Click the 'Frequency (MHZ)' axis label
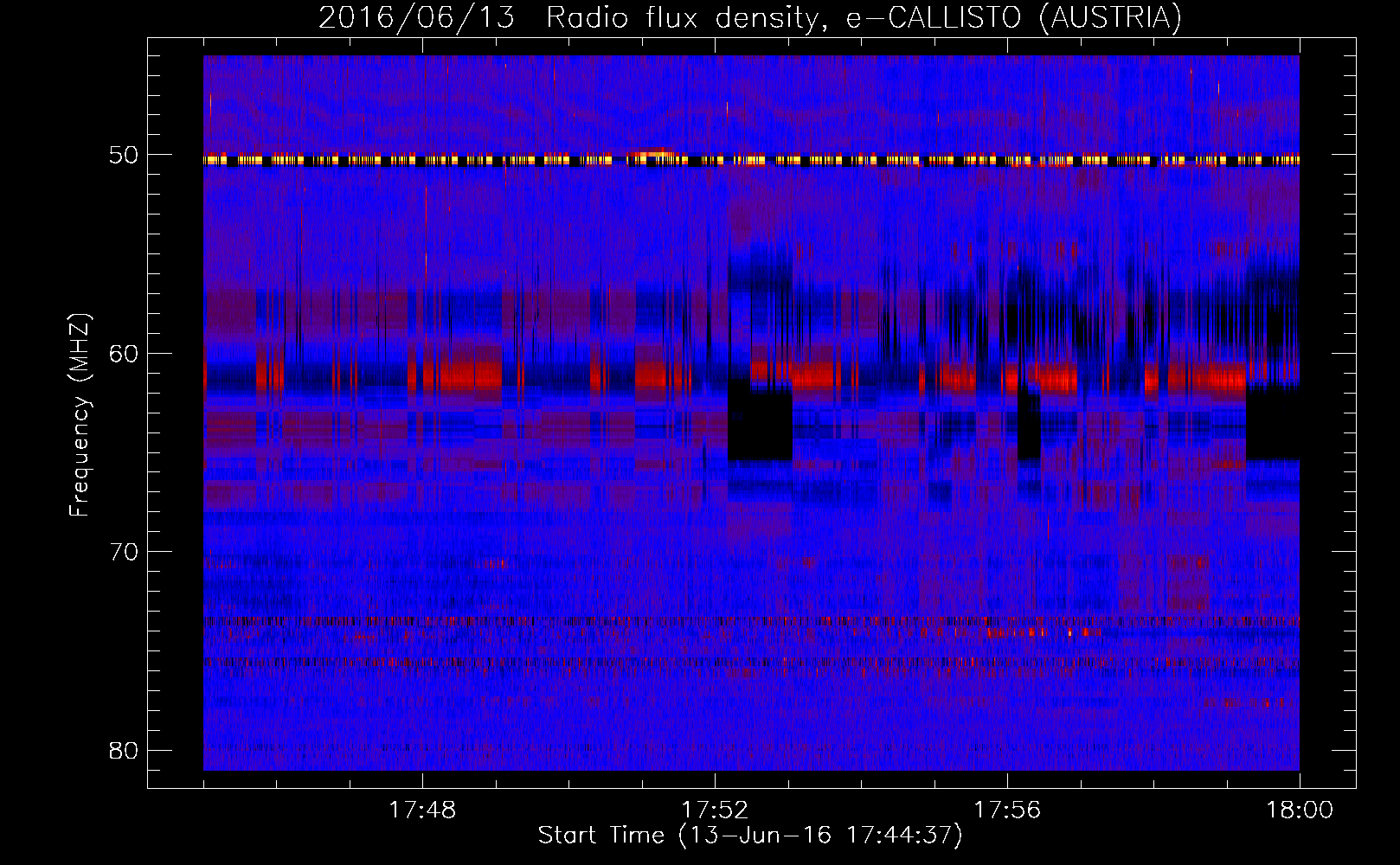1400x865 pixels. 80,415
